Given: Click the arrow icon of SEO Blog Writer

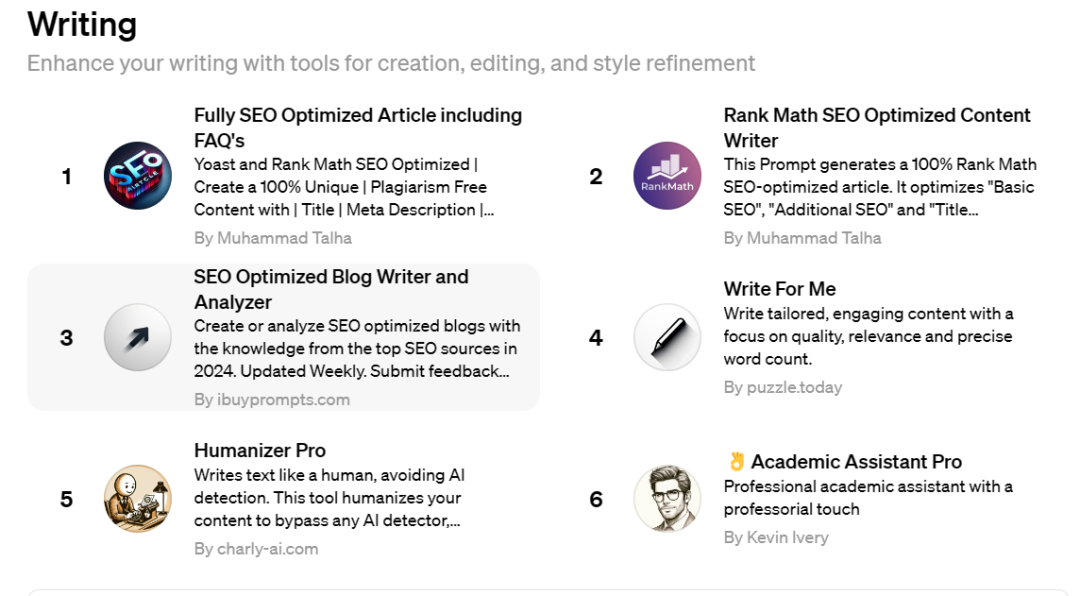Looking at the screenshot, I should (138, 337).
